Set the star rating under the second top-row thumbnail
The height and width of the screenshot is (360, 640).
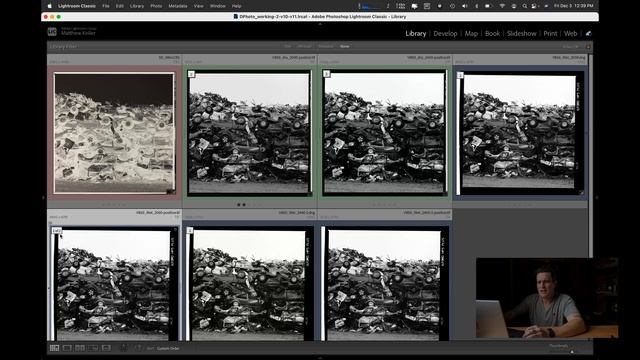(x=249, y=205)
